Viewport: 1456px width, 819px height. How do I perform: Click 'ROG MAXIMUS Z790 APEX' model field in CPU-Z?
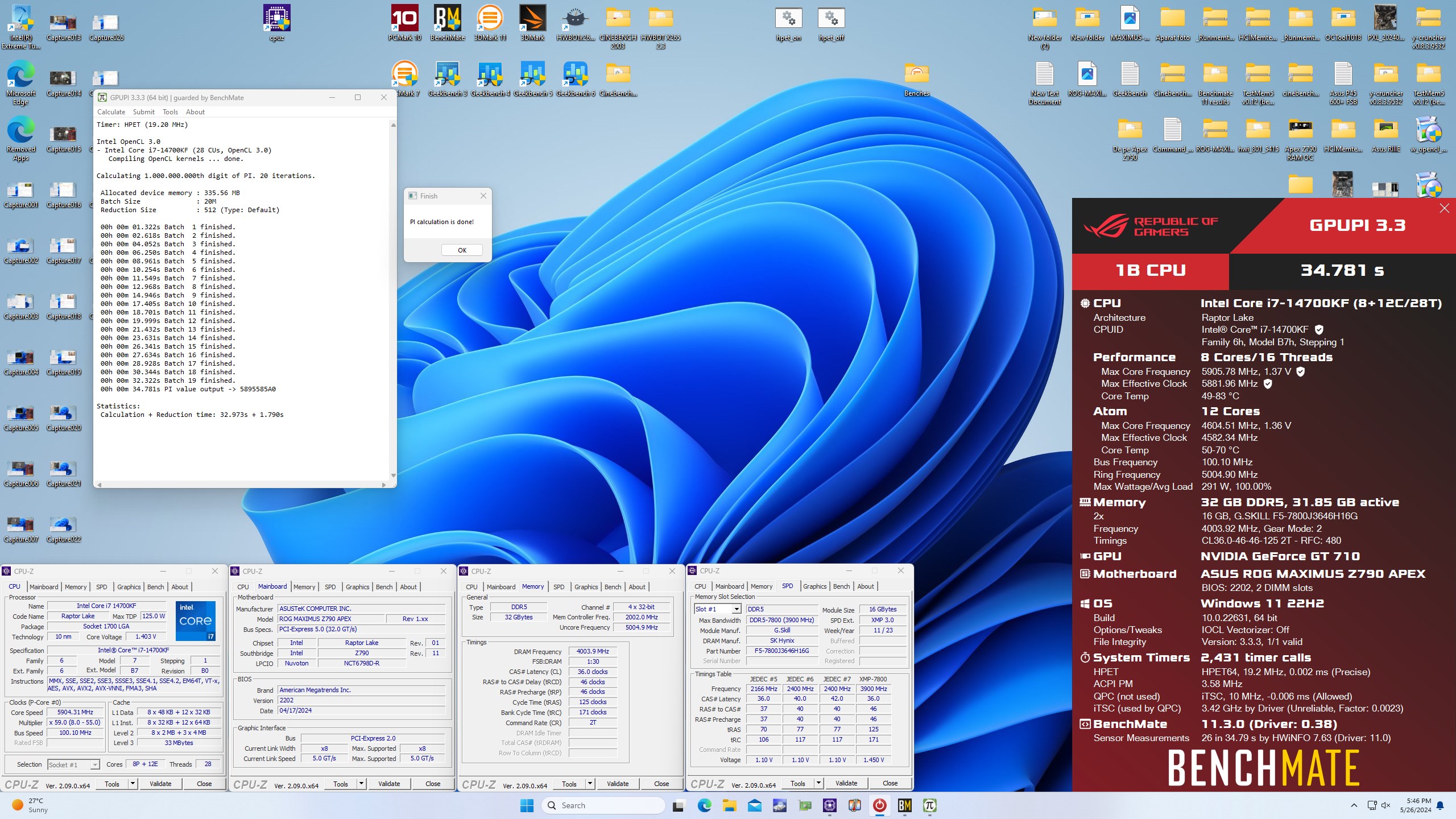point(330,619)
